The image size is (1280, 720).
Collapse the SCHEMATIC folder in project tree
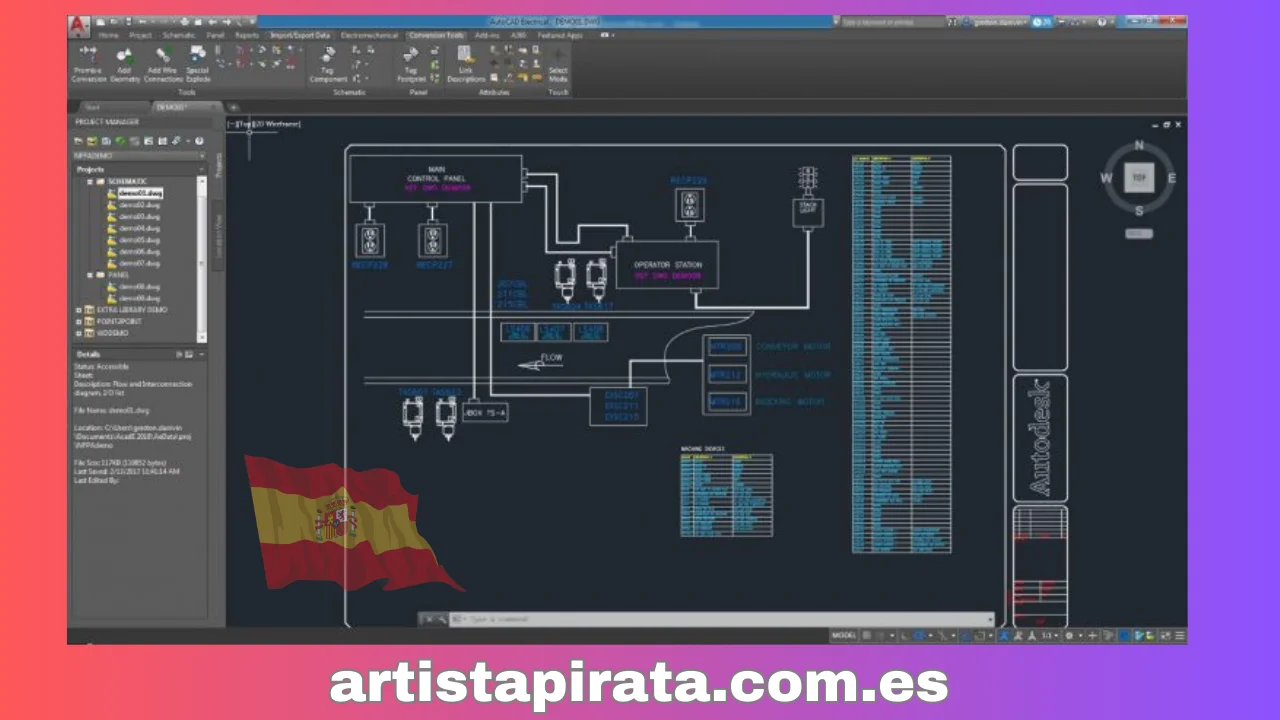(89, 182)
